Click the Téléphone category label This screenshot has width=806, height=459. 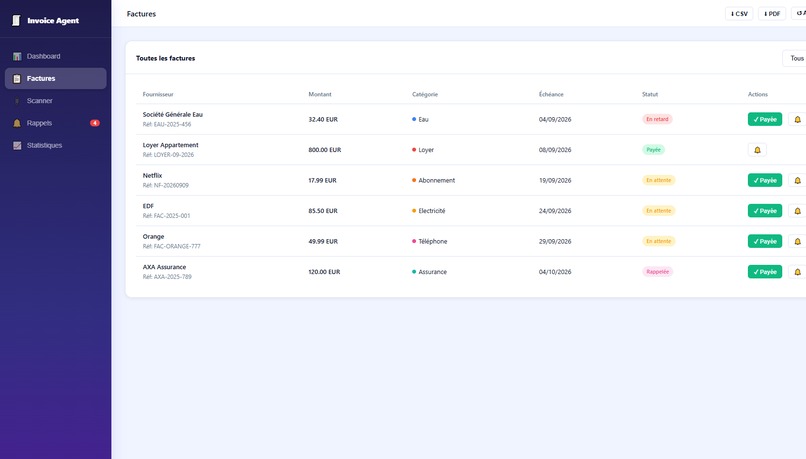point(433,242)
